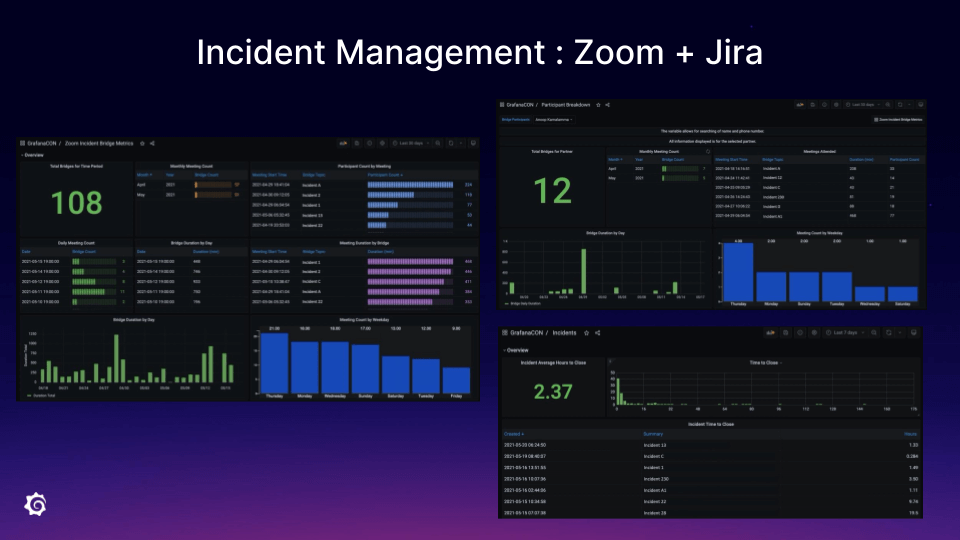
Task: Select Incident C row in Incident Time to Close
Action: (x=710, y=456)
